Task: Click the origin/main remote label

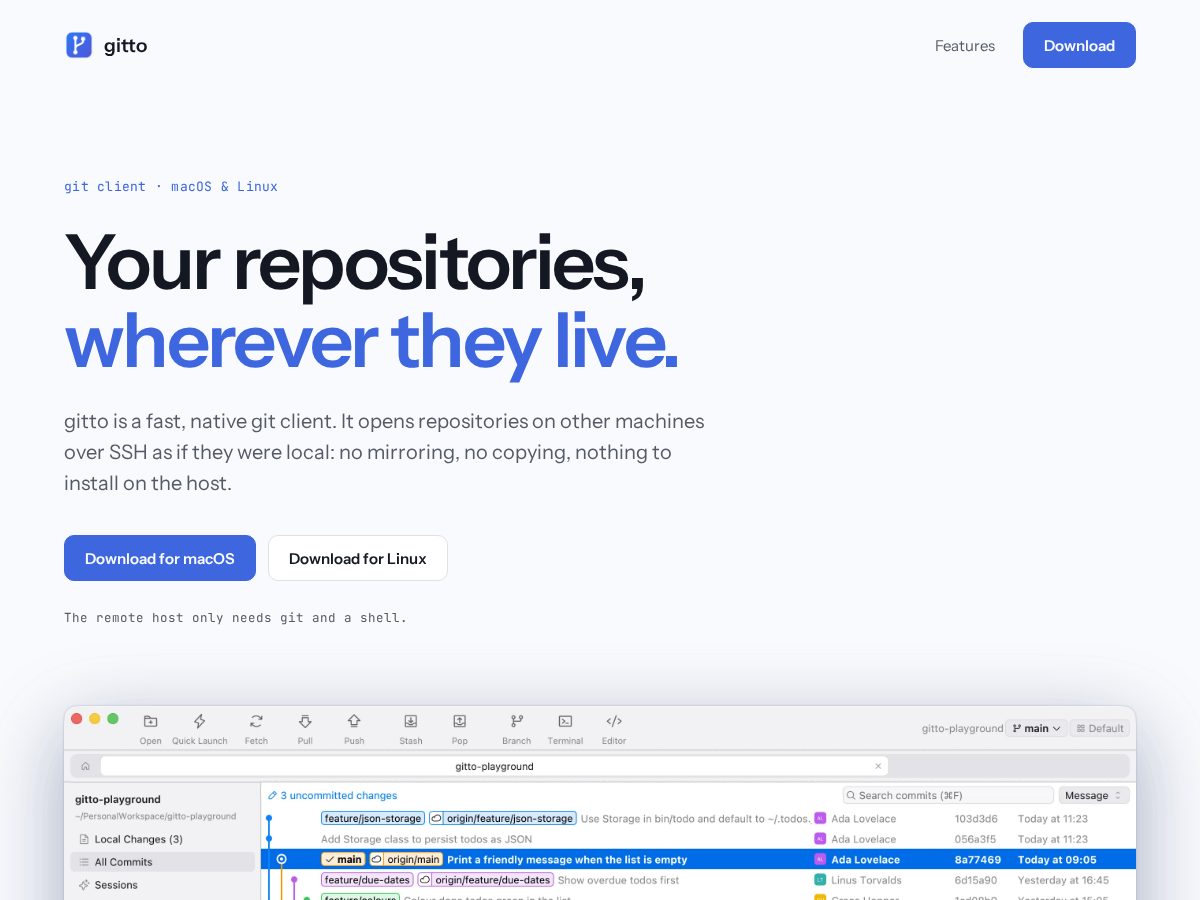Action: click(x=406, y=859)
